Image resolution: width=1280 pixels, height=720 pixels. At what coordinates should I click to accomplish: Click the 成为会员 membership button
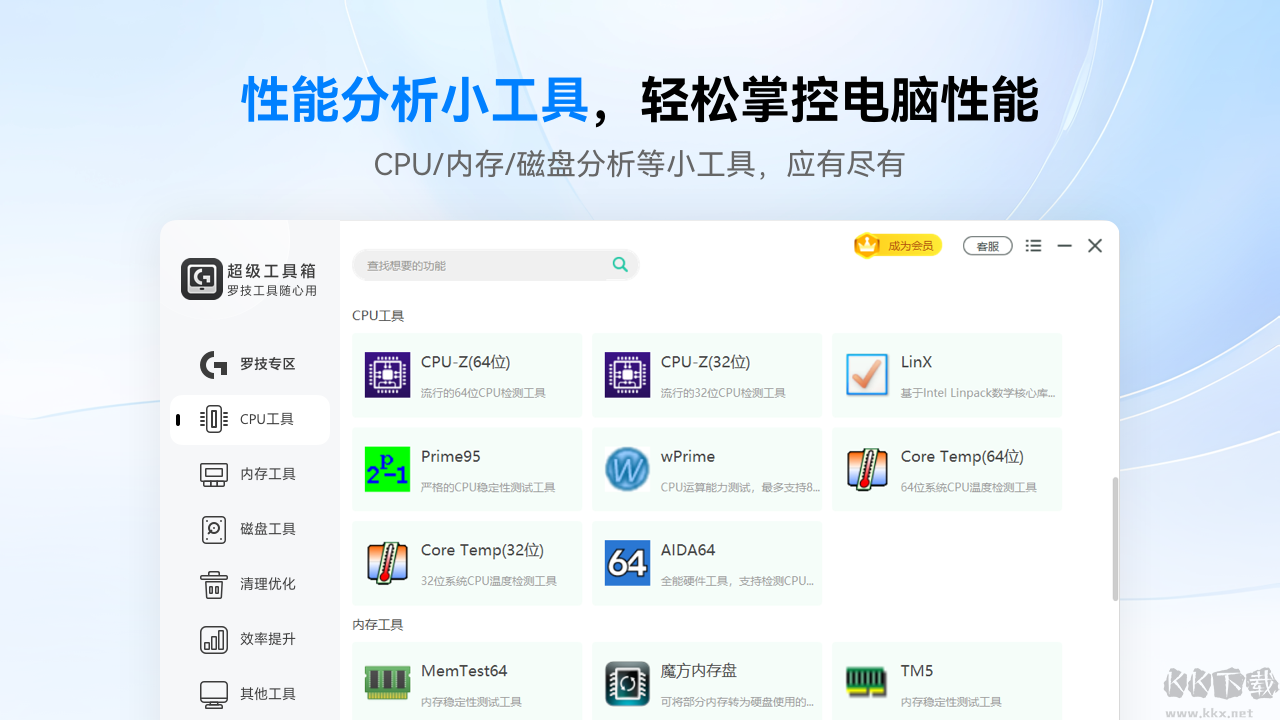tap(897, 244)
